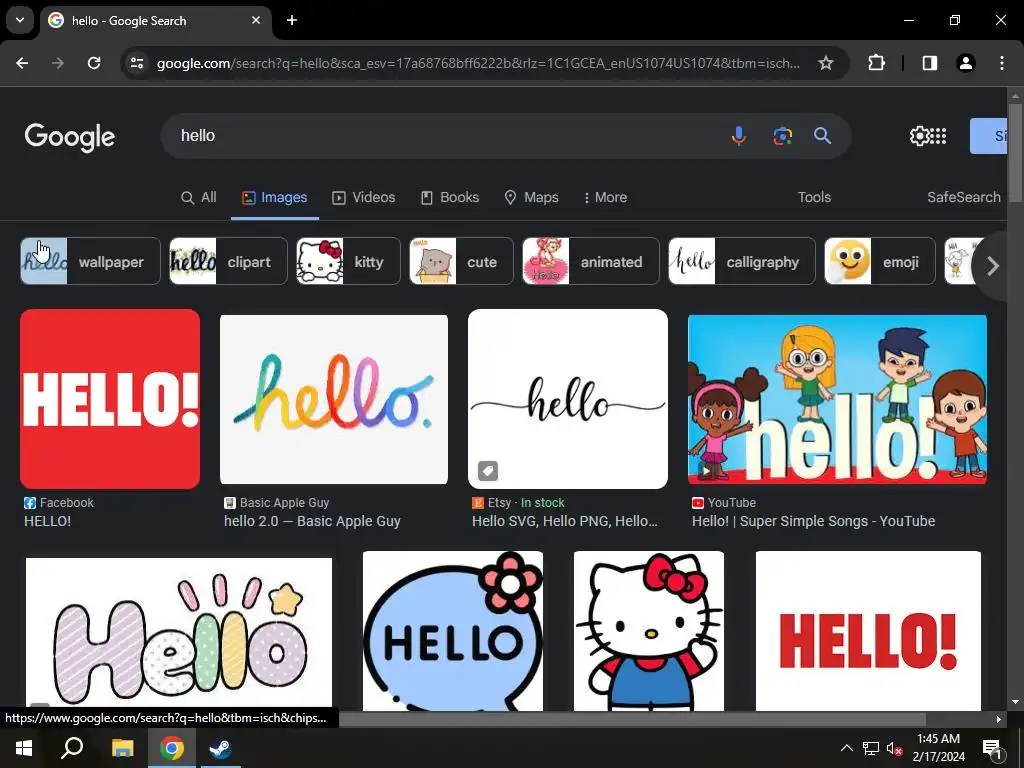Open the red HELLO! Facebook image

[110, 399]
